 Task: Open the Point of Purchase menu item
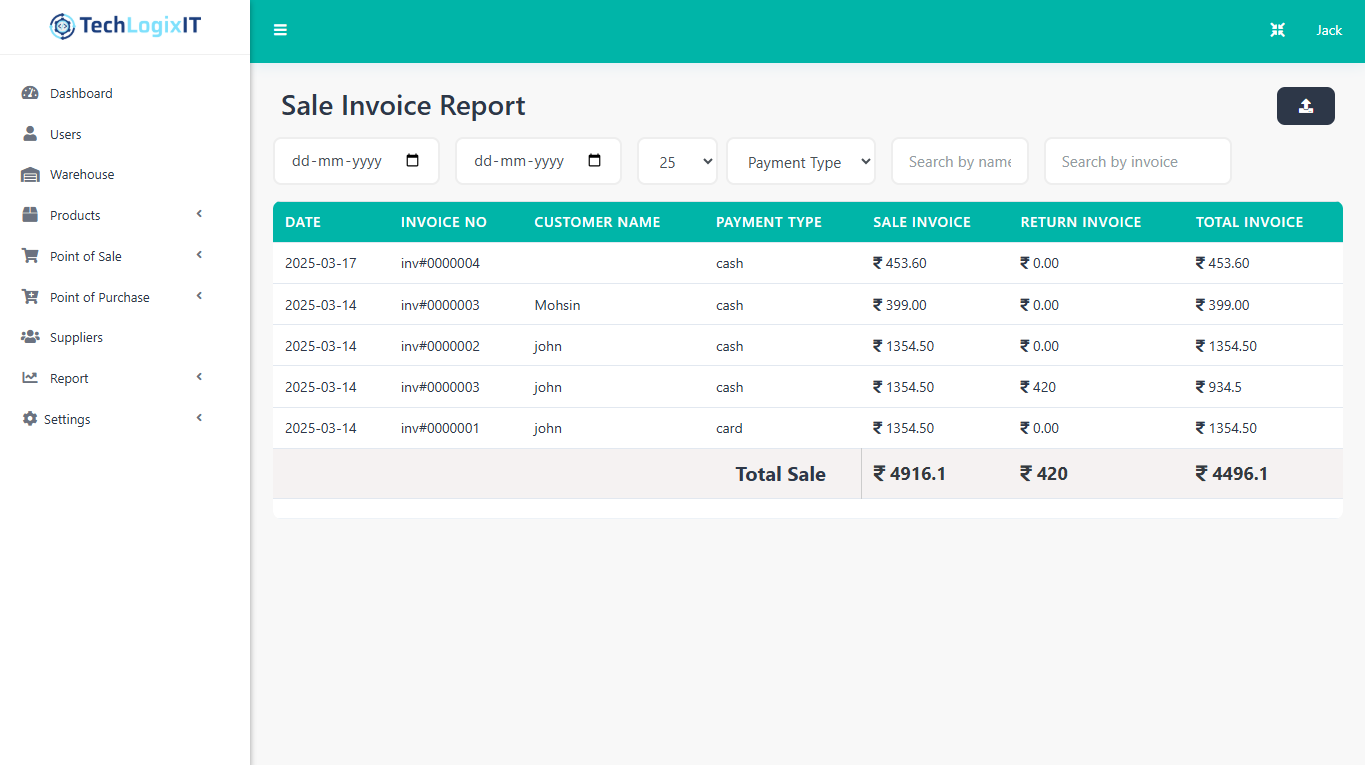(x=100, y=297)
